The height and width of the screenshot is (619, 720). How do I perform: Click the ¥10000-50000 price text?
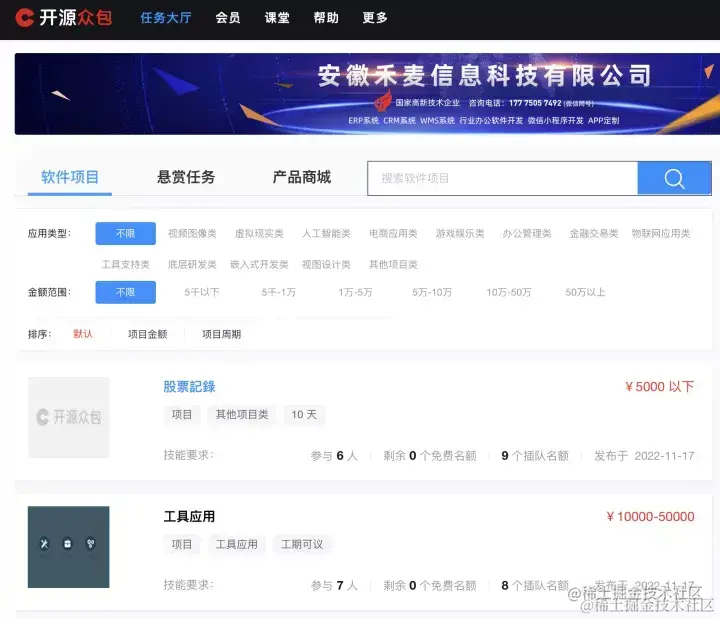tap(650, 517)
